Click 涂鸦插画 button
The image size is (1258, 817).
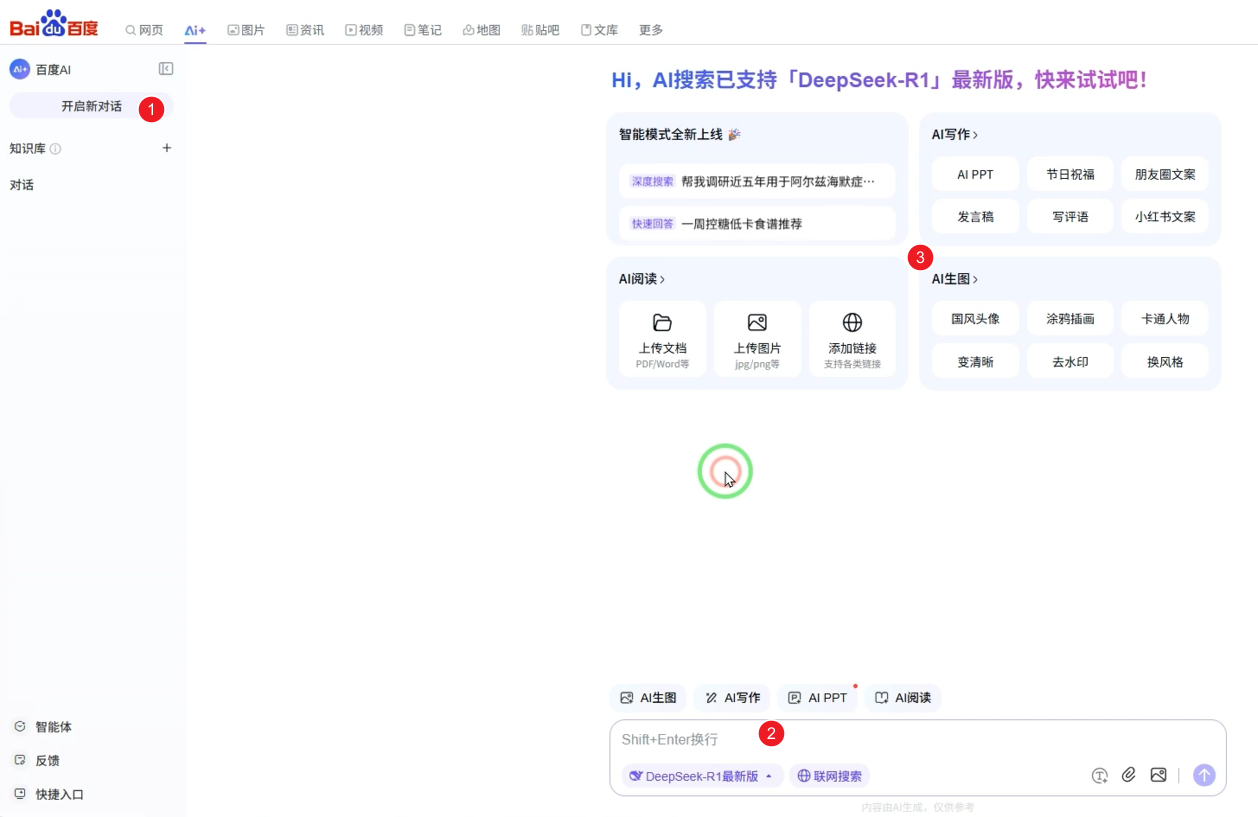pos(1070,319)
